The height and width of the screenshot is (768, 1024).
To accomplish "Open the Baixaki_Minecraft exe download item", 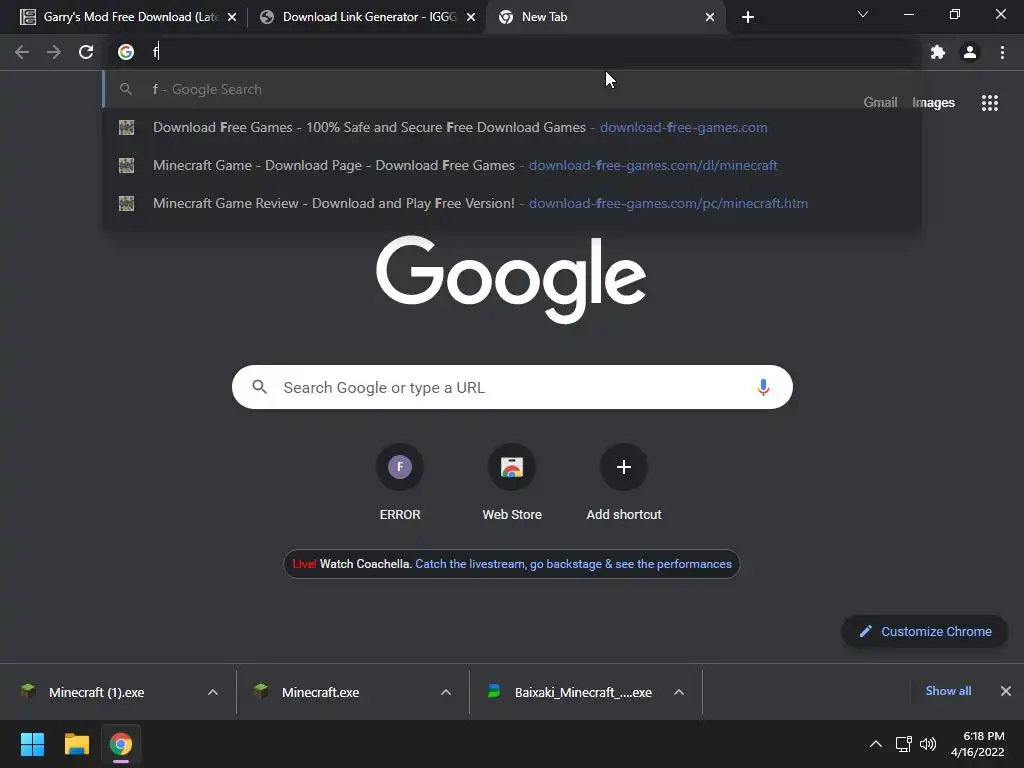I will (583, 692).
